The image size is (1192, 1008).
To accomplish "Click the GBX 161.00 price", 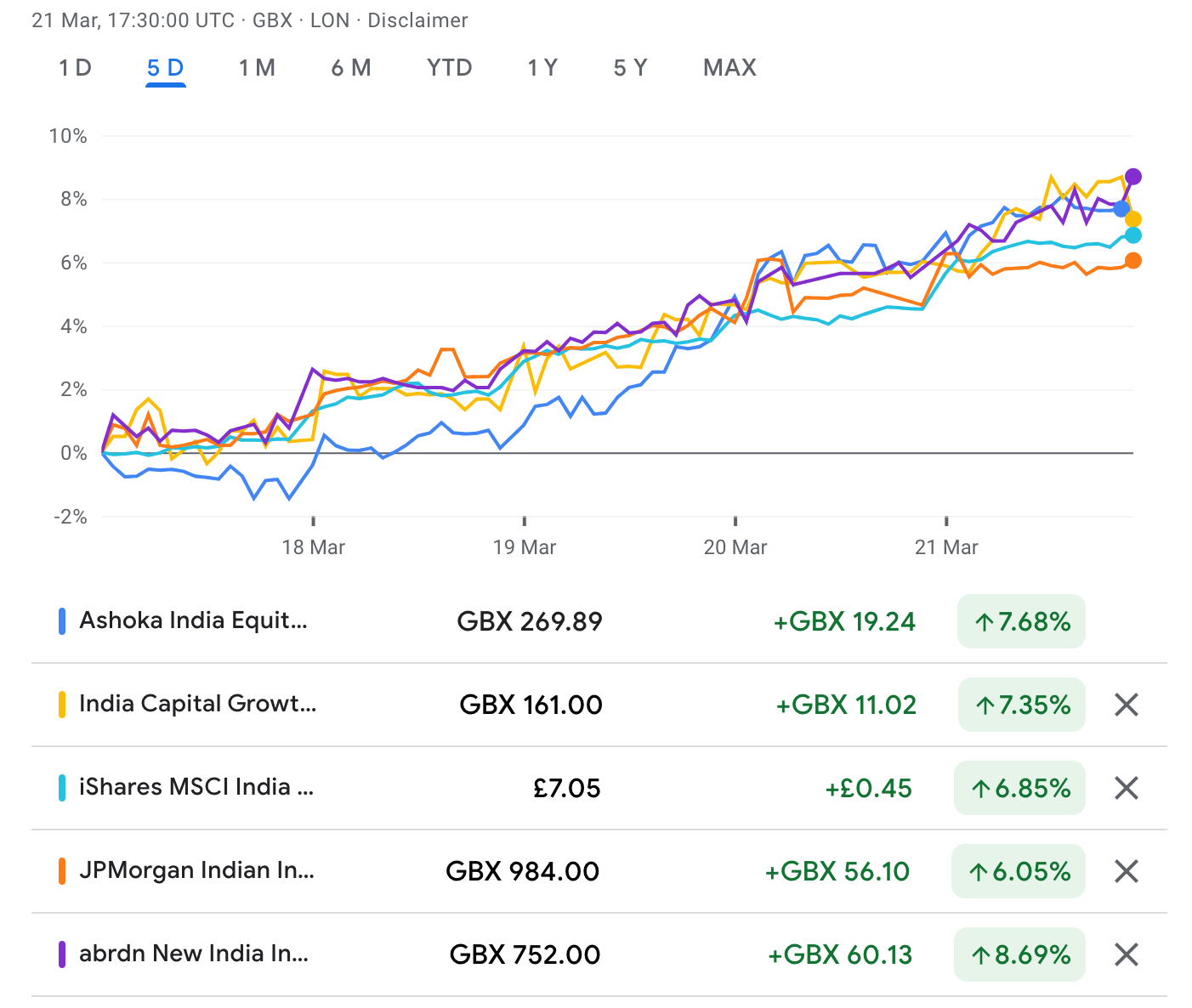I will pos(531,705).
